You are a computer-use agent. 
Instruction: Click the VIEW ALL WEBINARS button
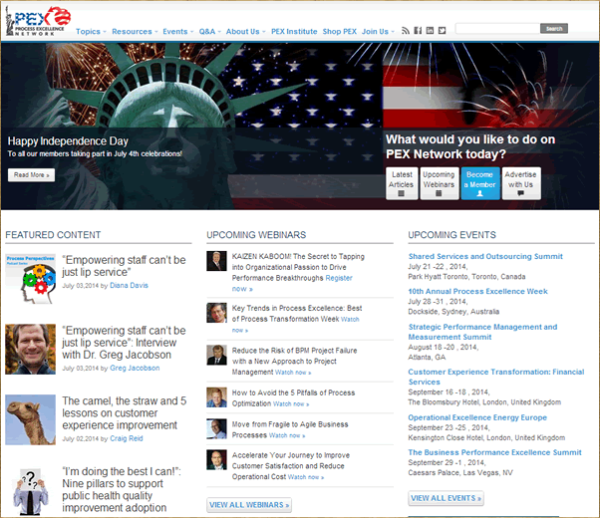249,505
